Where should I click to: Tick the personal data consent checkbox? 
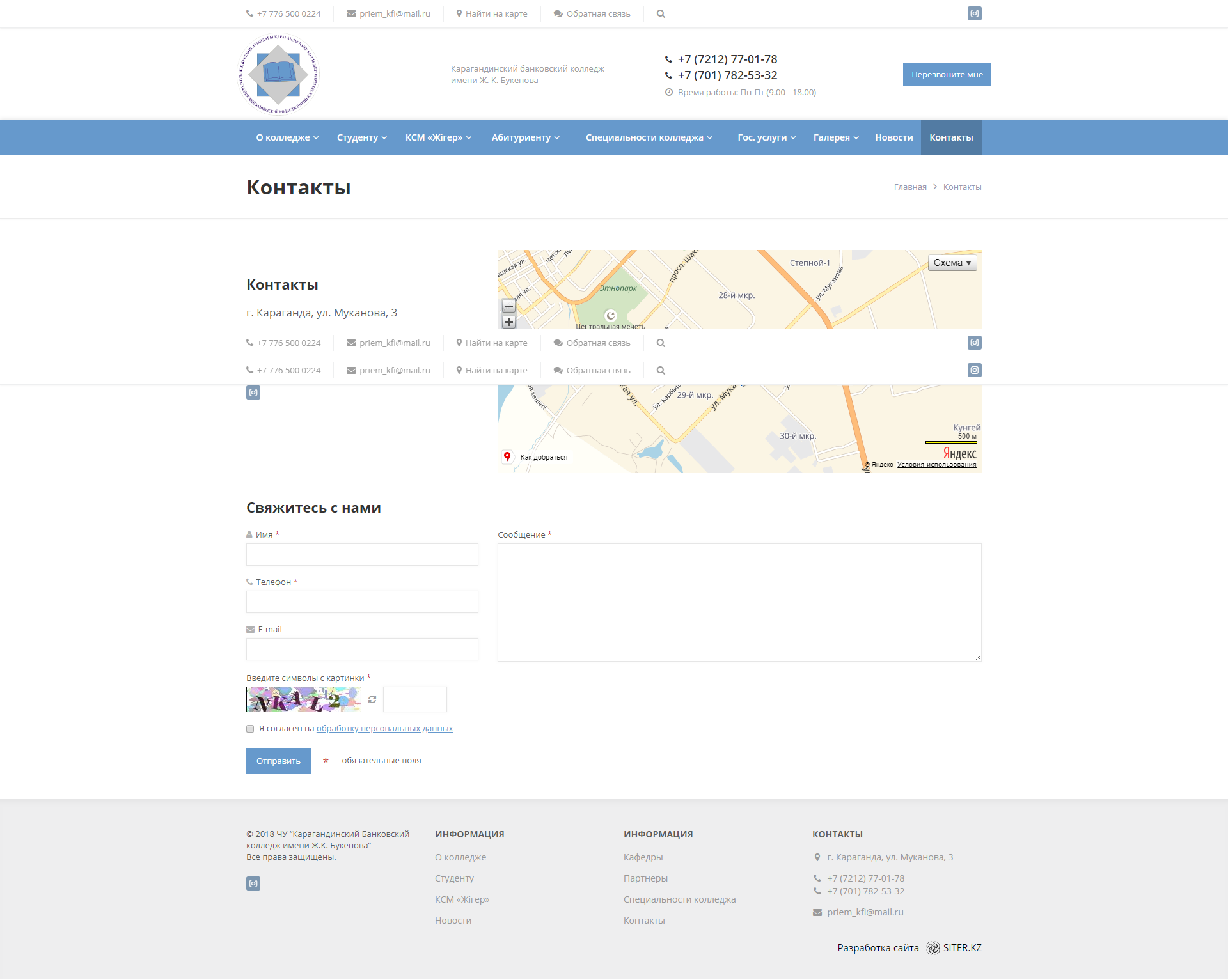pos(250,729)
